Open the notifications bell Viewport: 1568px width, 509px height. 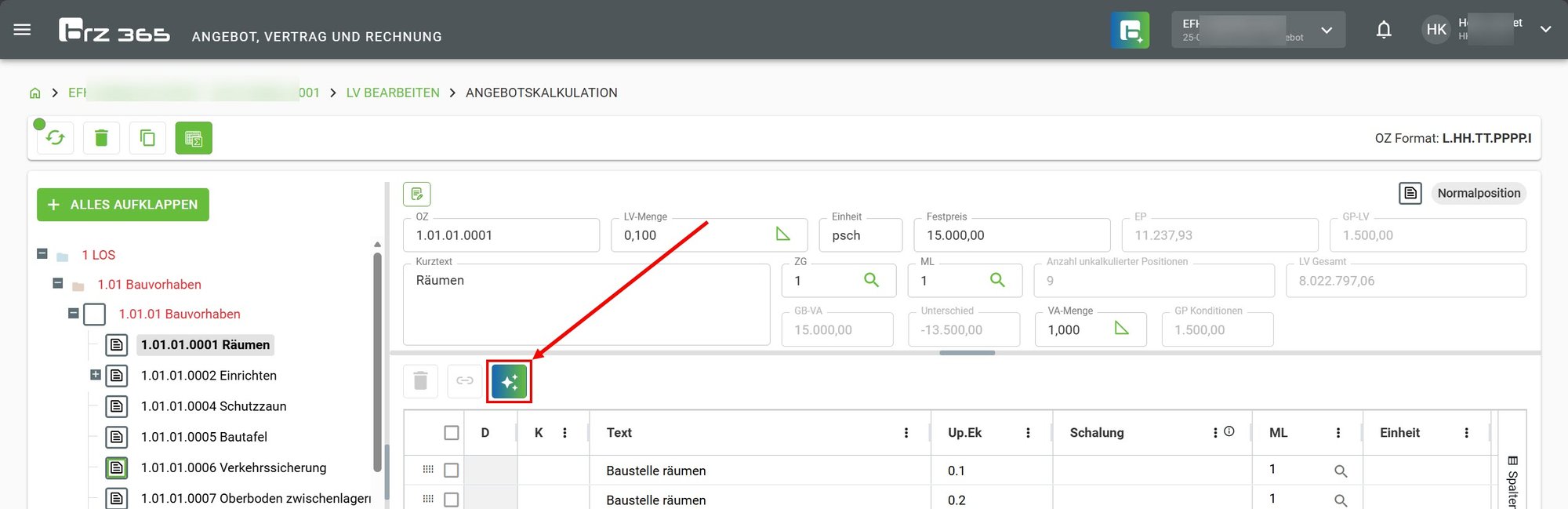tap(1384, 30)
